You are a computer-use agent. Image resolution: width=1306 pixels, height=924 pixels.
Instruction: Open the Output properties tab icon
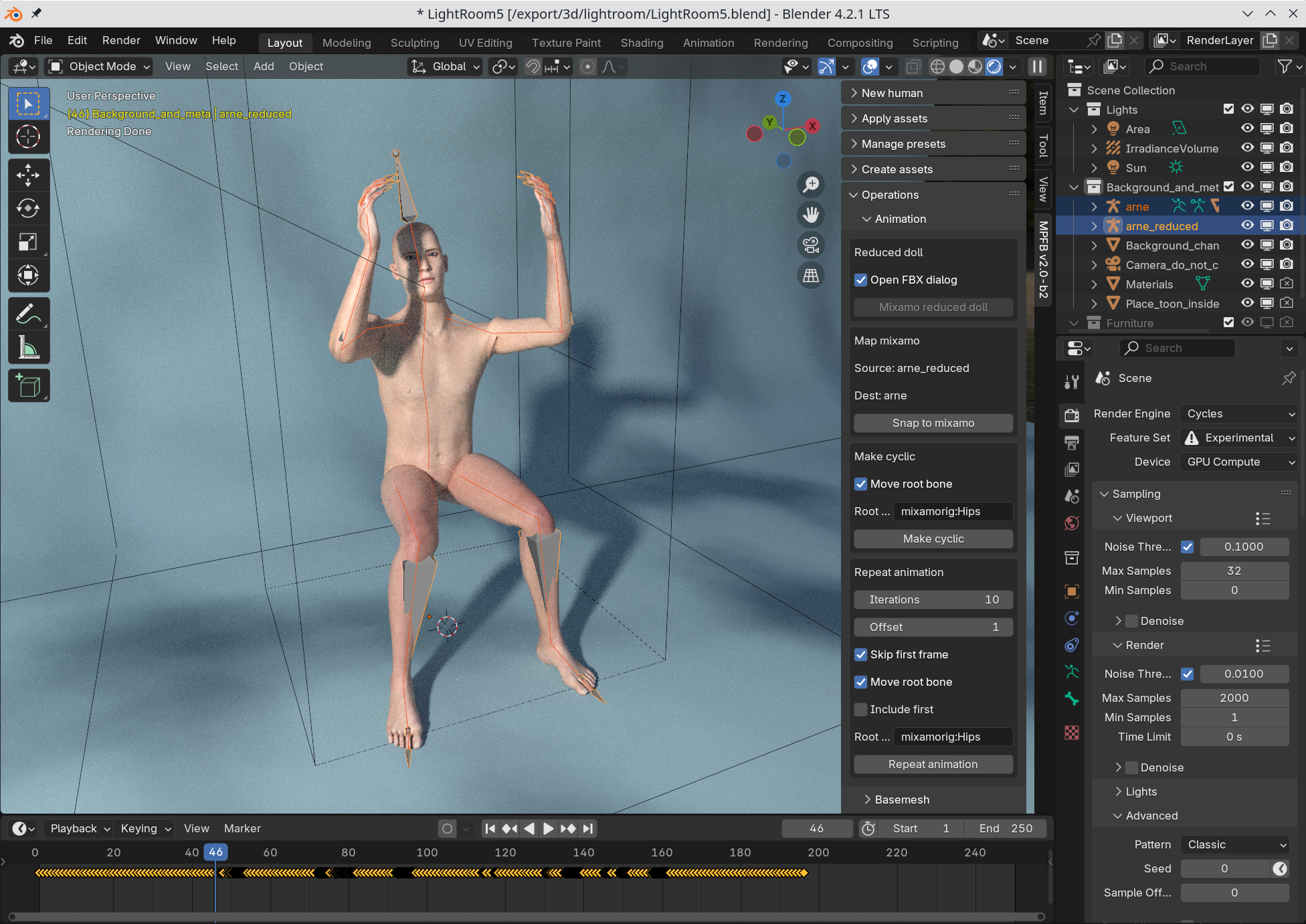click(x=1072, y=442)
